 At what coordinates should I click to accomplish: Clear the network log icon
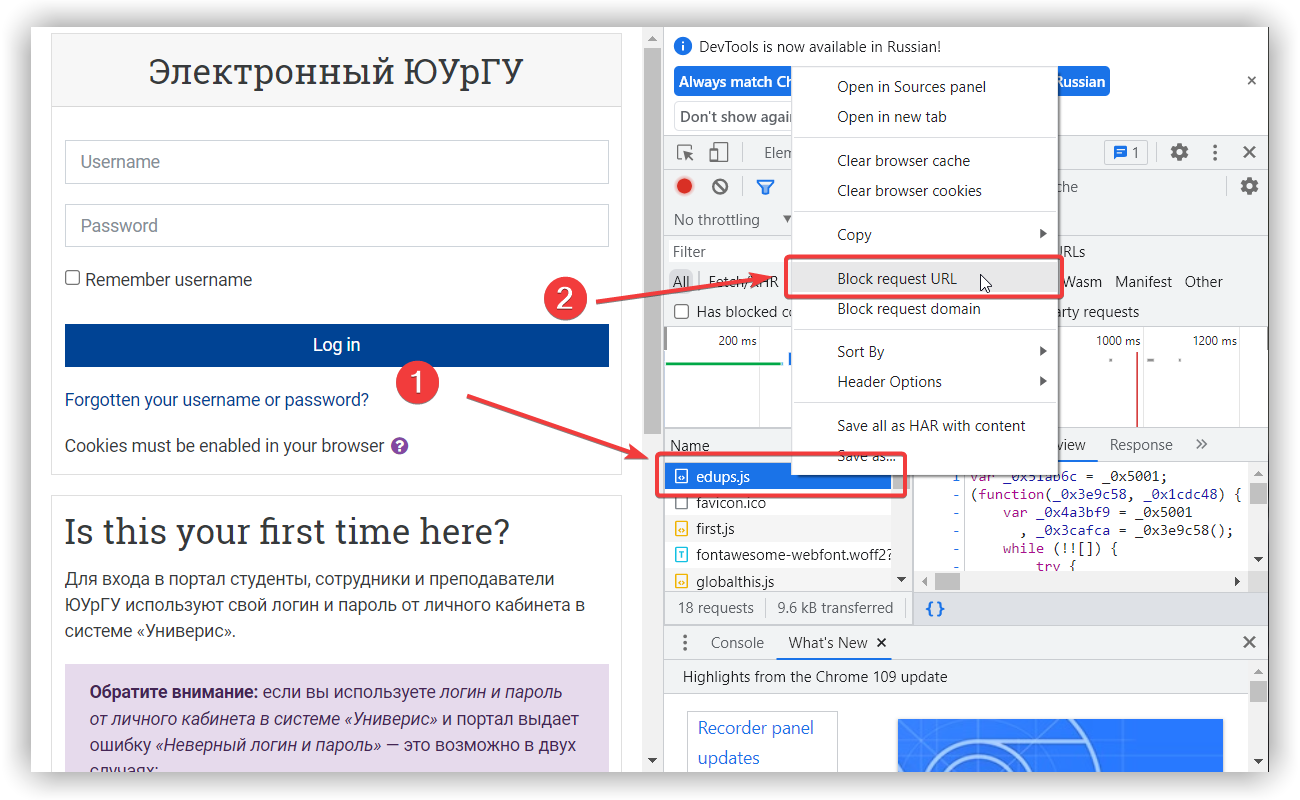[720, 186]
